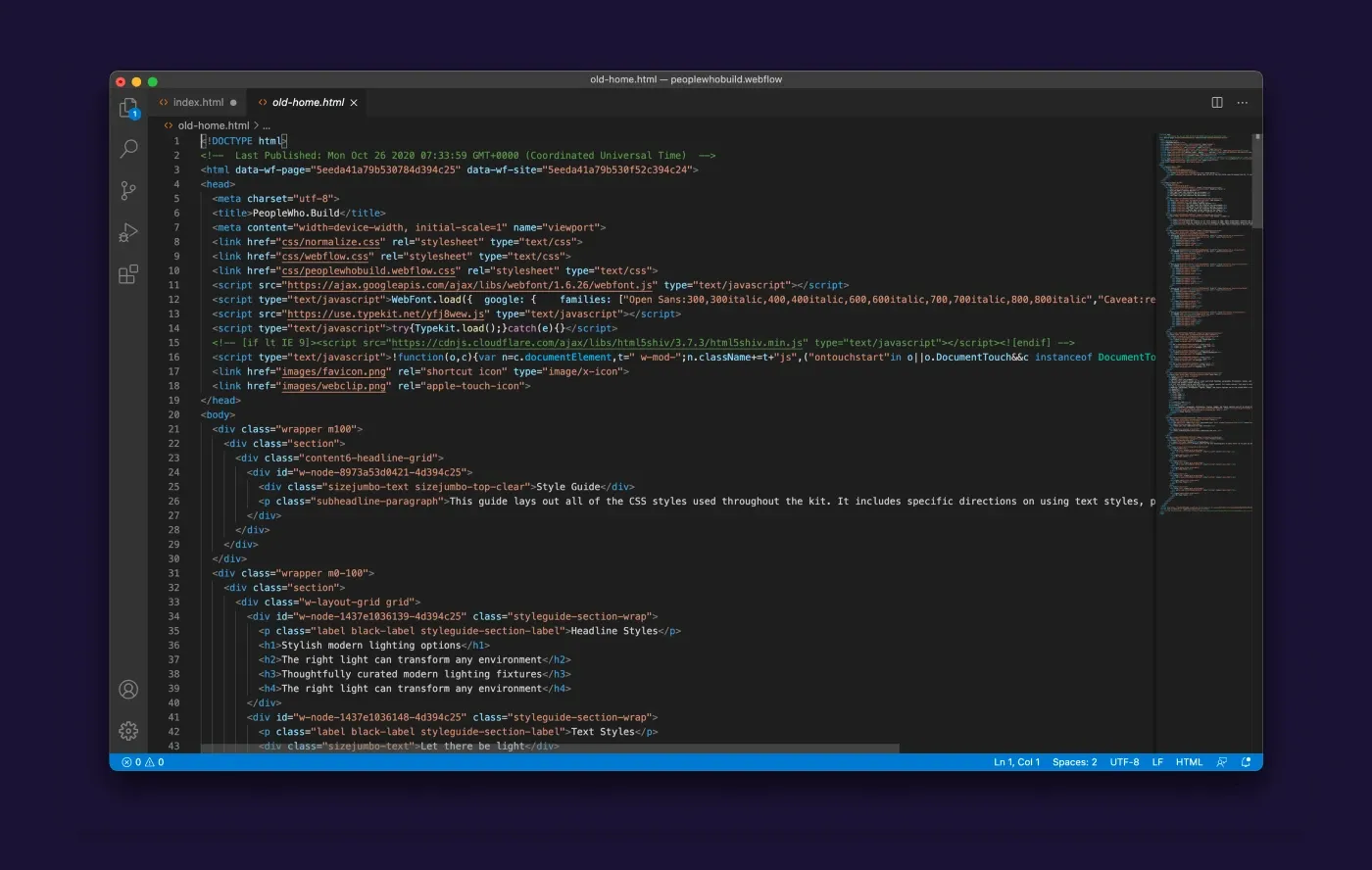The width and height of the screenshot is (1372, 870).
Task: Click the Last Published comment line
Action: pos(458,156)
